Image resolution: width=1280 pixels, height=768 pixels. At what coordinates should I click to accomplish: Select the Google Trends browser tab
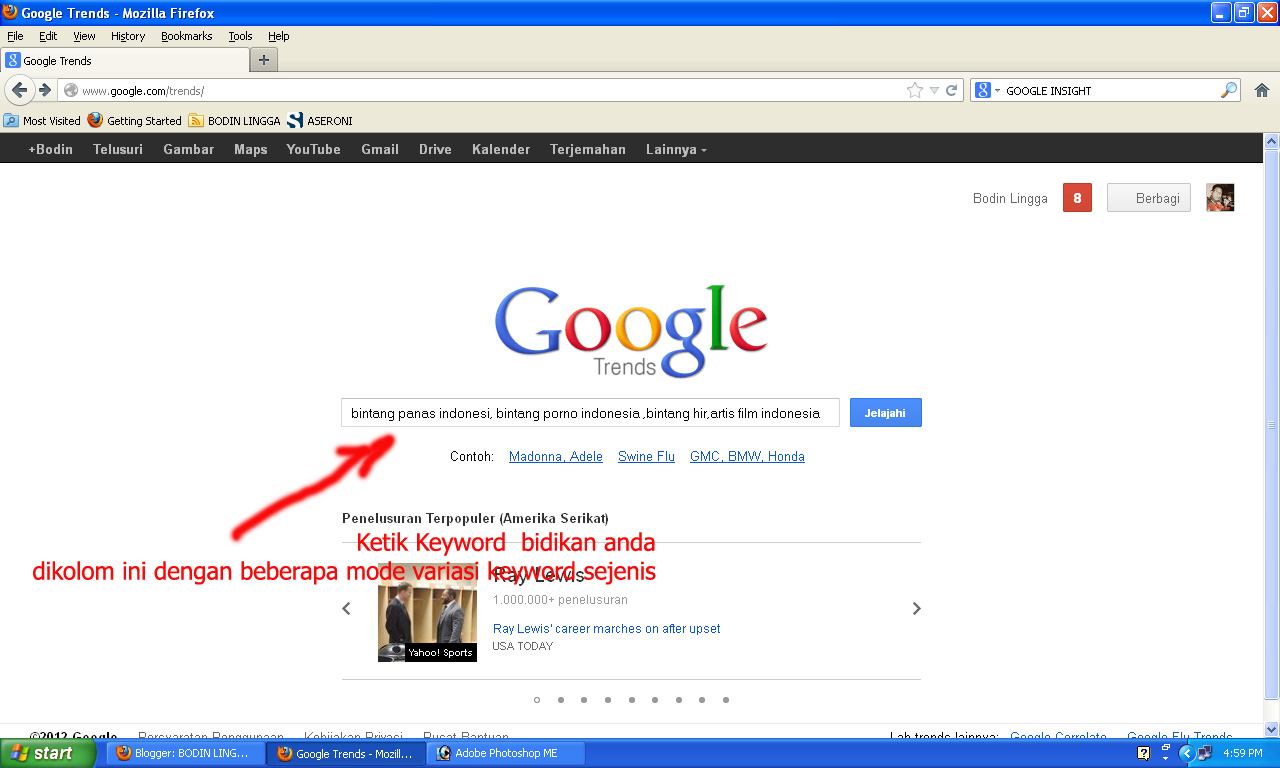point(124,60)
